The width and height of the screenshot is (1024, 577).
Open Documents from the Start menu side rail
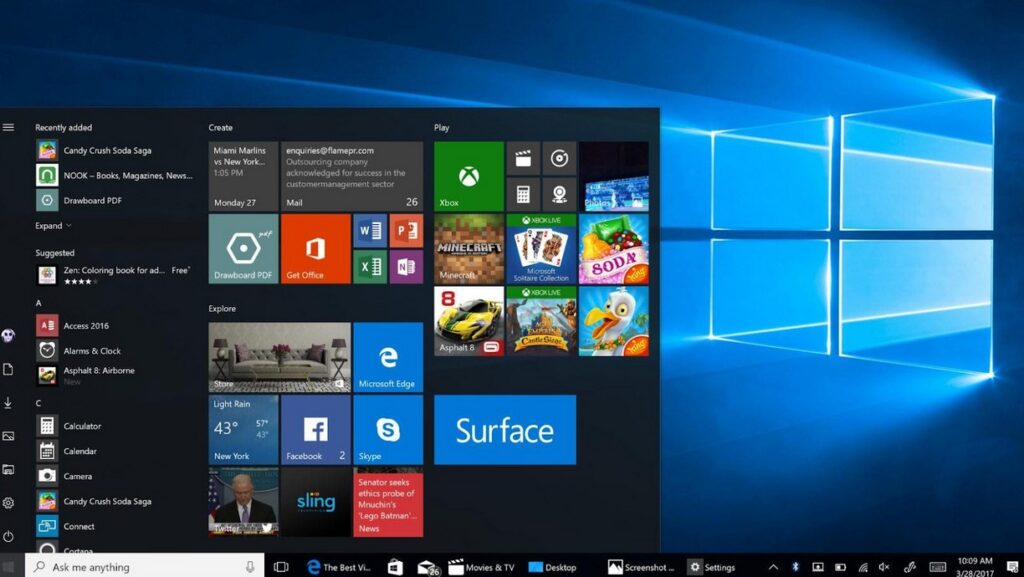click(x=8, y=369)
